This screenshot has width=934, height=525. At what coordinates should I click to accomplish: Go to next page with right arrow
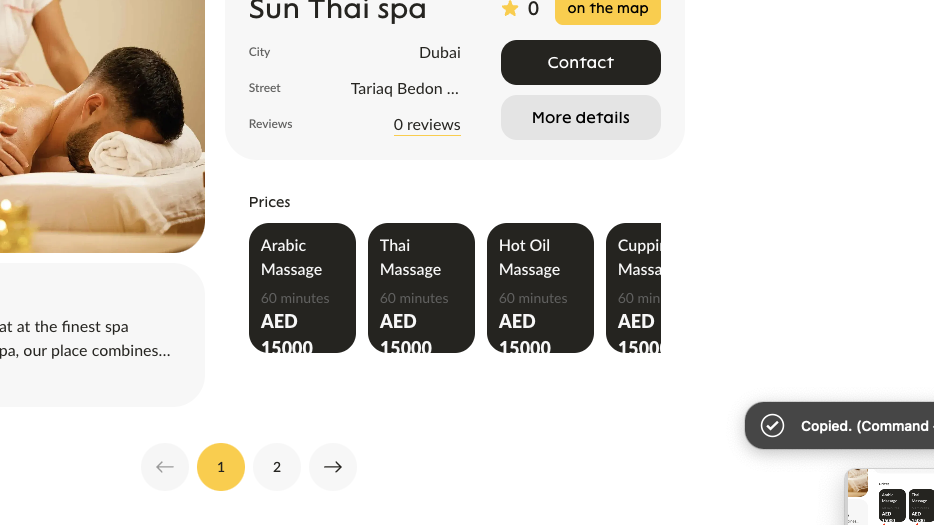pyautogui.click(x=333, y=467)
